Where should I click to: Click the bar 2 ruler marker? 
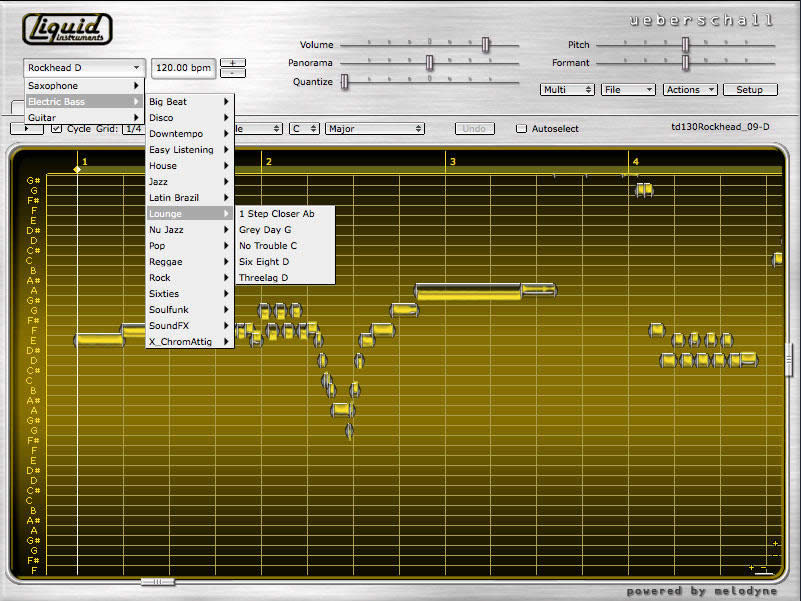pyautogui.click(x=269, y=161)
